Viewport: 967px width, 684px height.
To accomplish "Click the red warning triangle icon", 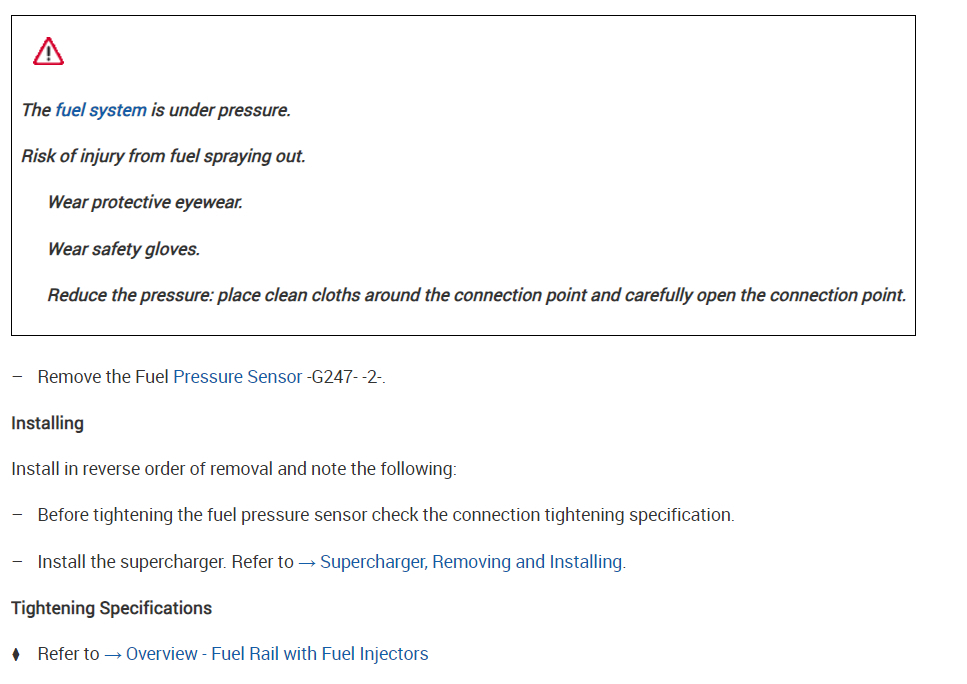I will point(48,51).
